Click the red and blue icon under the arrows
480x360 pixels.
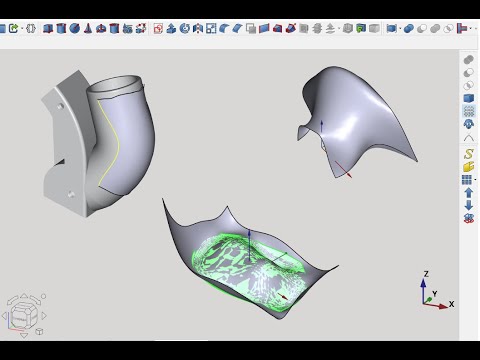(x=469, y=218)
